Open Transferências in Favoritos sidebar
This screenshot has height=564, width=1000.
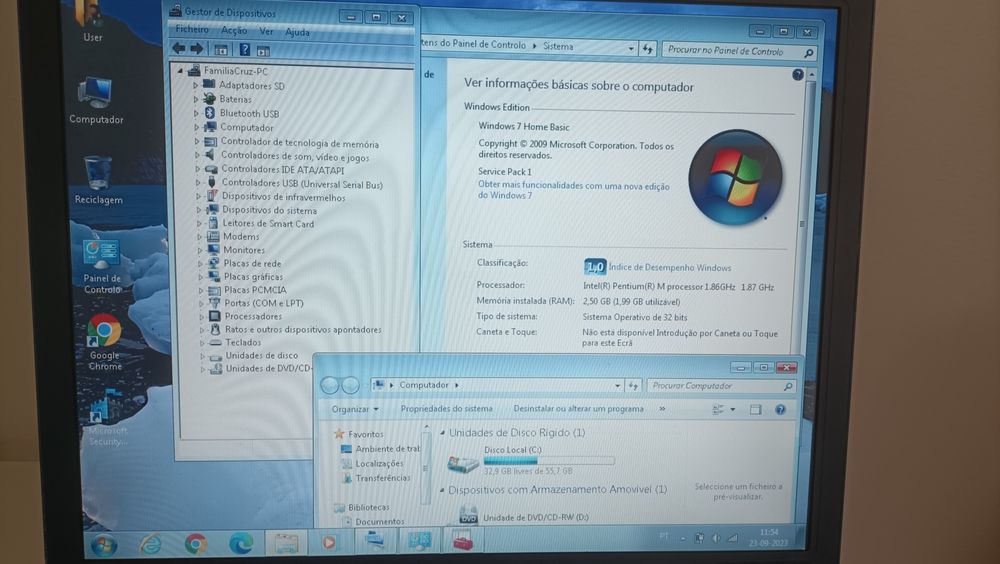[x=383, y=477]
